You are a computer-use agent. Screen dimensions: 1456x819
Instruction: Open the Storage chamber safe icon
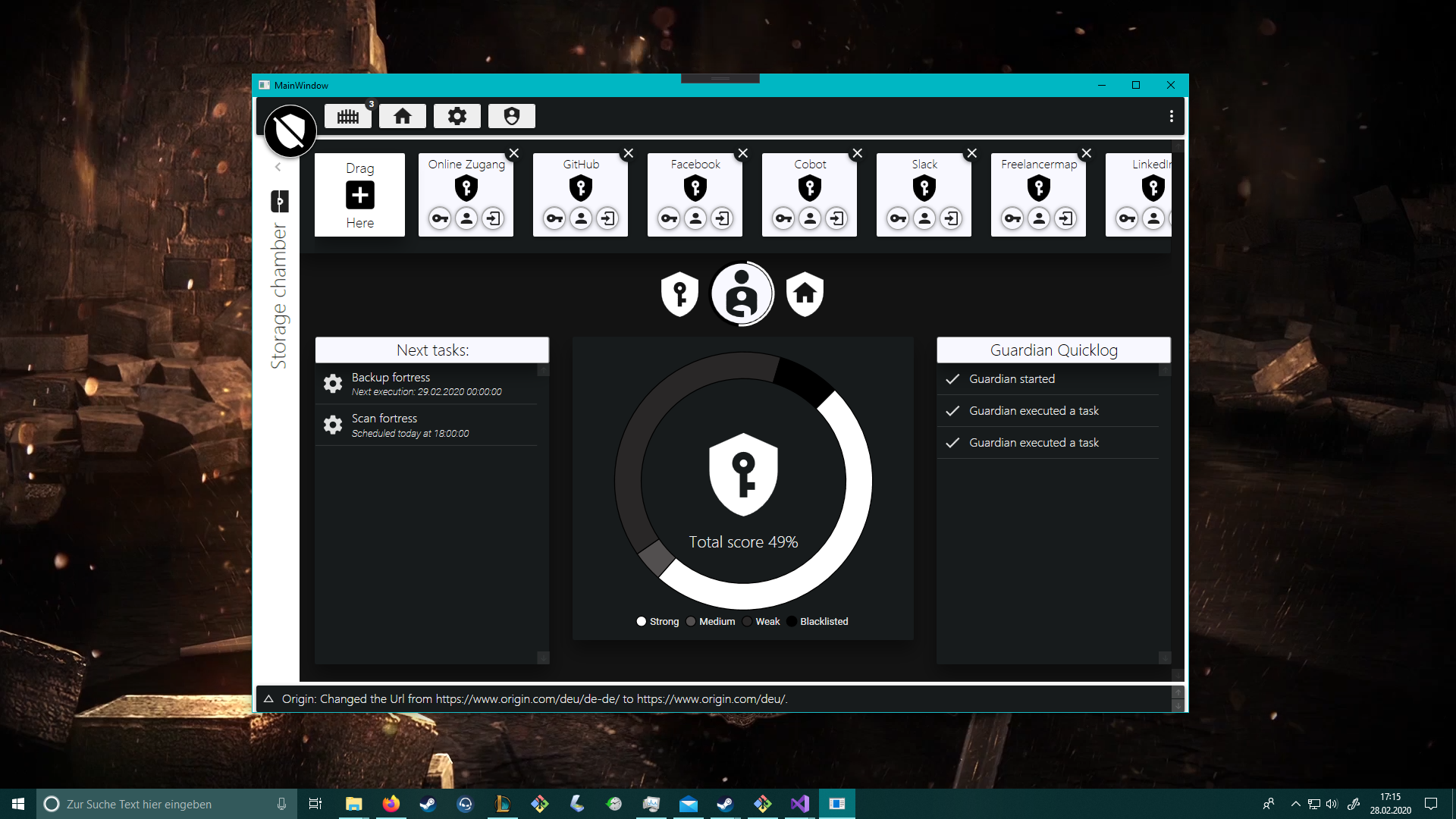coord(280,201)
